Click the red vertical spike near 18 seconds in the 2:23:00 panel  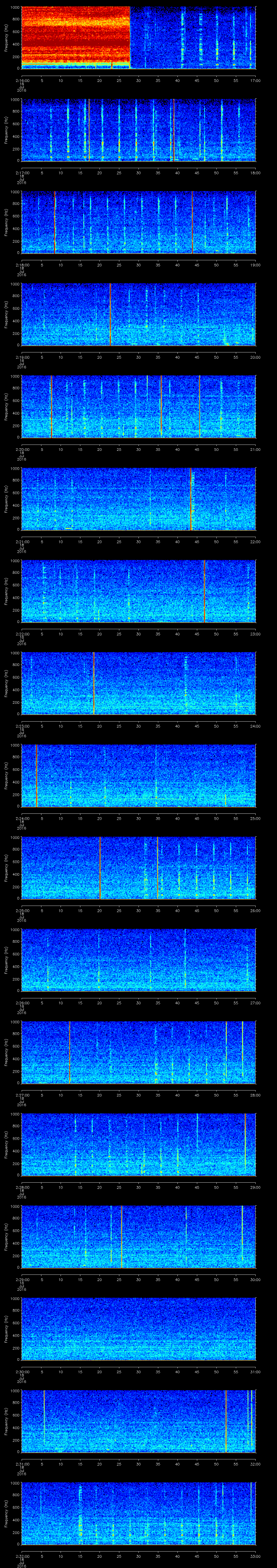[x=94, y=683]
